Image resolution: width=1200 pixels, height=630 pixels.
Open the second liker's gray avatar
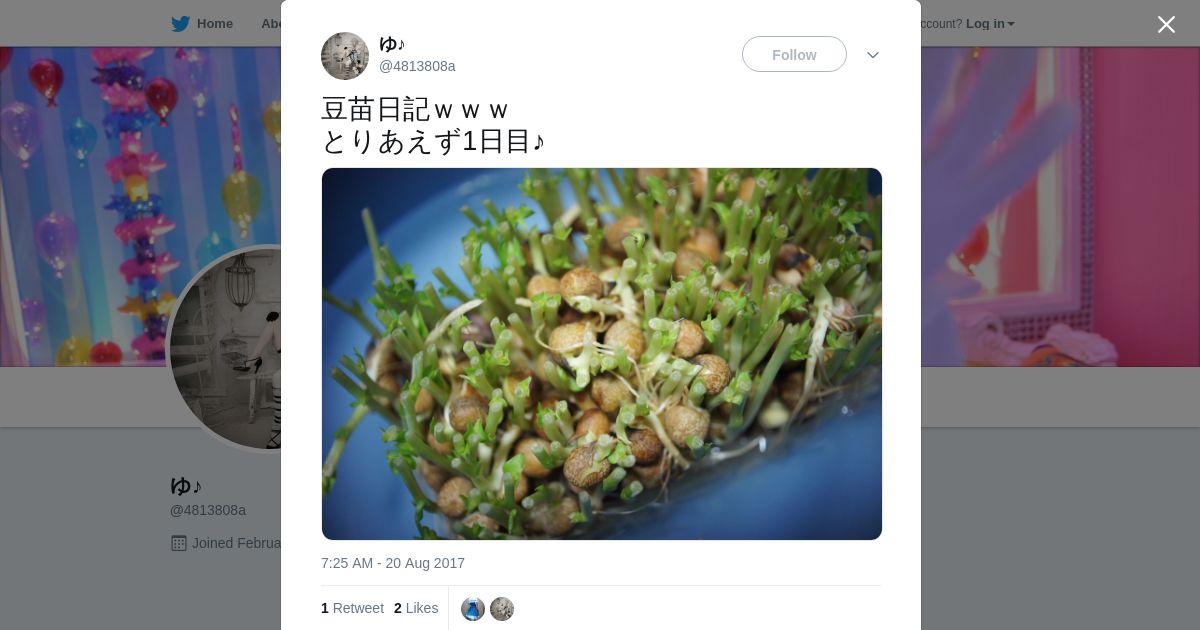coord(502,609)
